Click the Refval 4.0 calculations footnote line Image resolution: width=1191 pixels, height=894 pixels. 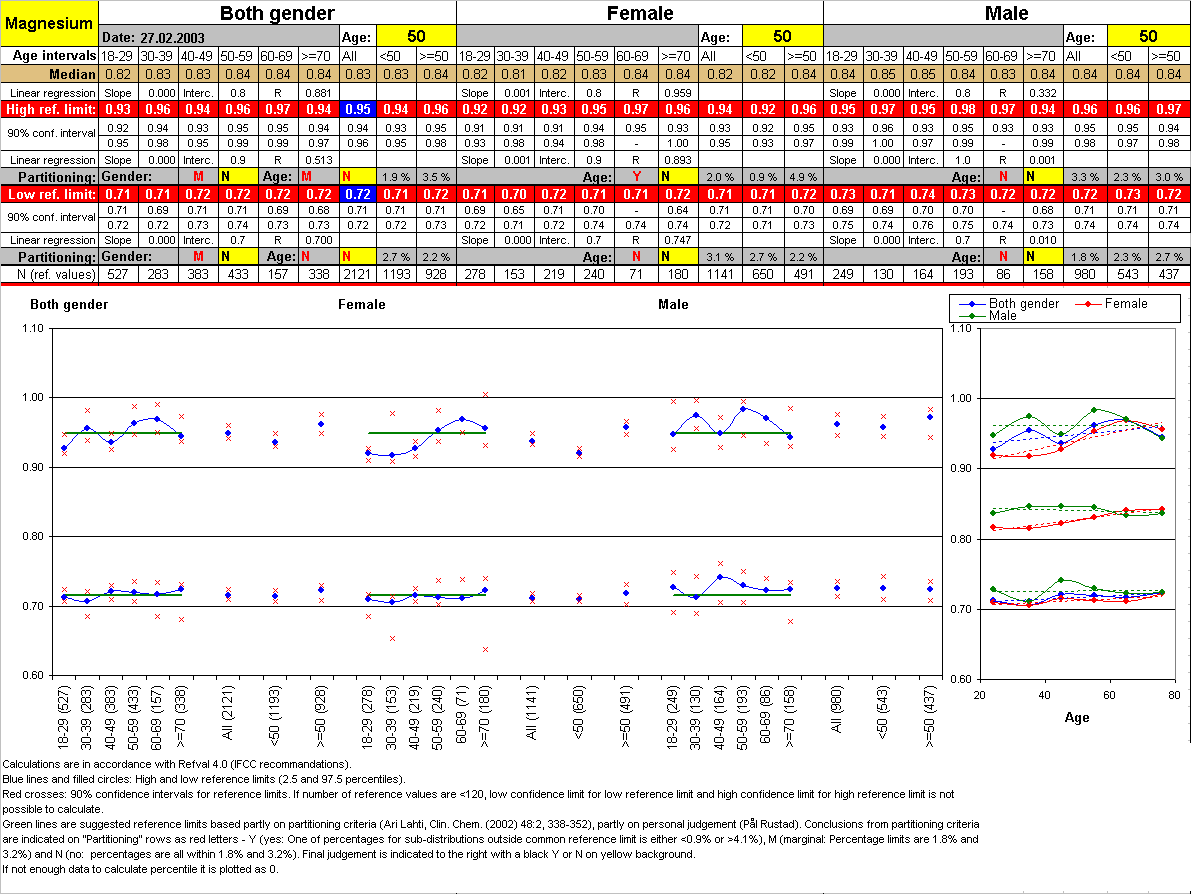[176, 764]
